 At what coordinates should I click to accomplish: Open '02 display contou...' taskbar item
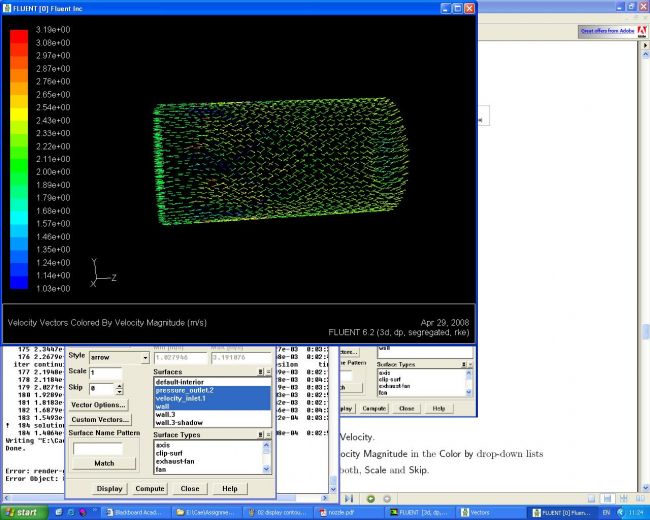pos(278,513)
